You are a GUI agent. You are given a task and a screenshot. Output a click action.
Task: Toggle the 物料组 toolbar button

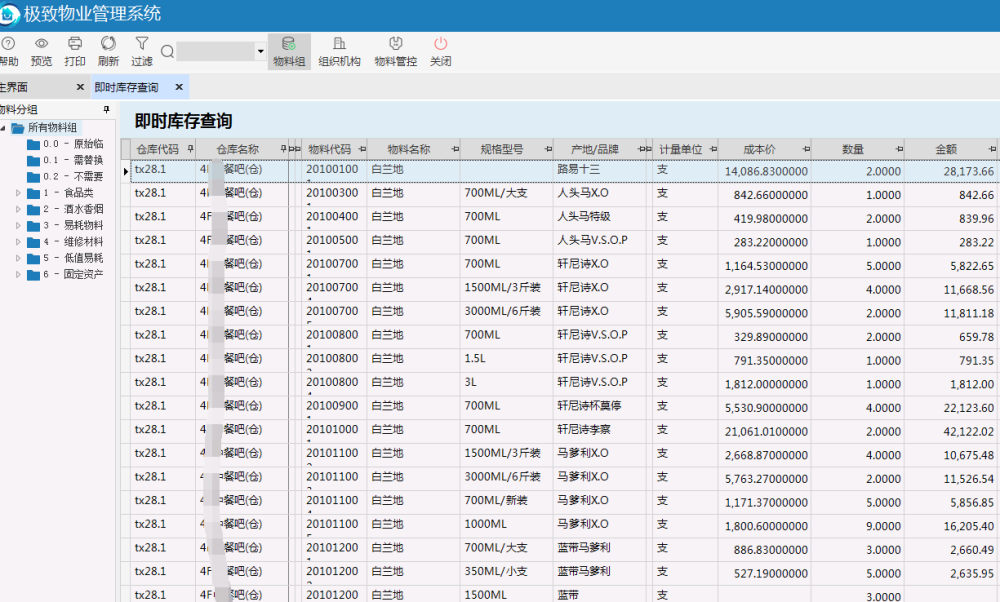point(289,52)
